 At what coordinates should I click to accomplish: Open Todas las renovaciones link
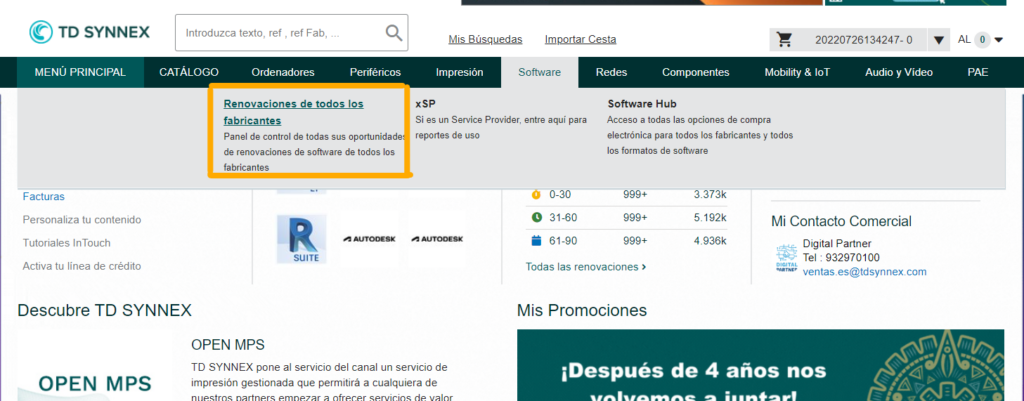pyautogui.click(x=586, y=267)
